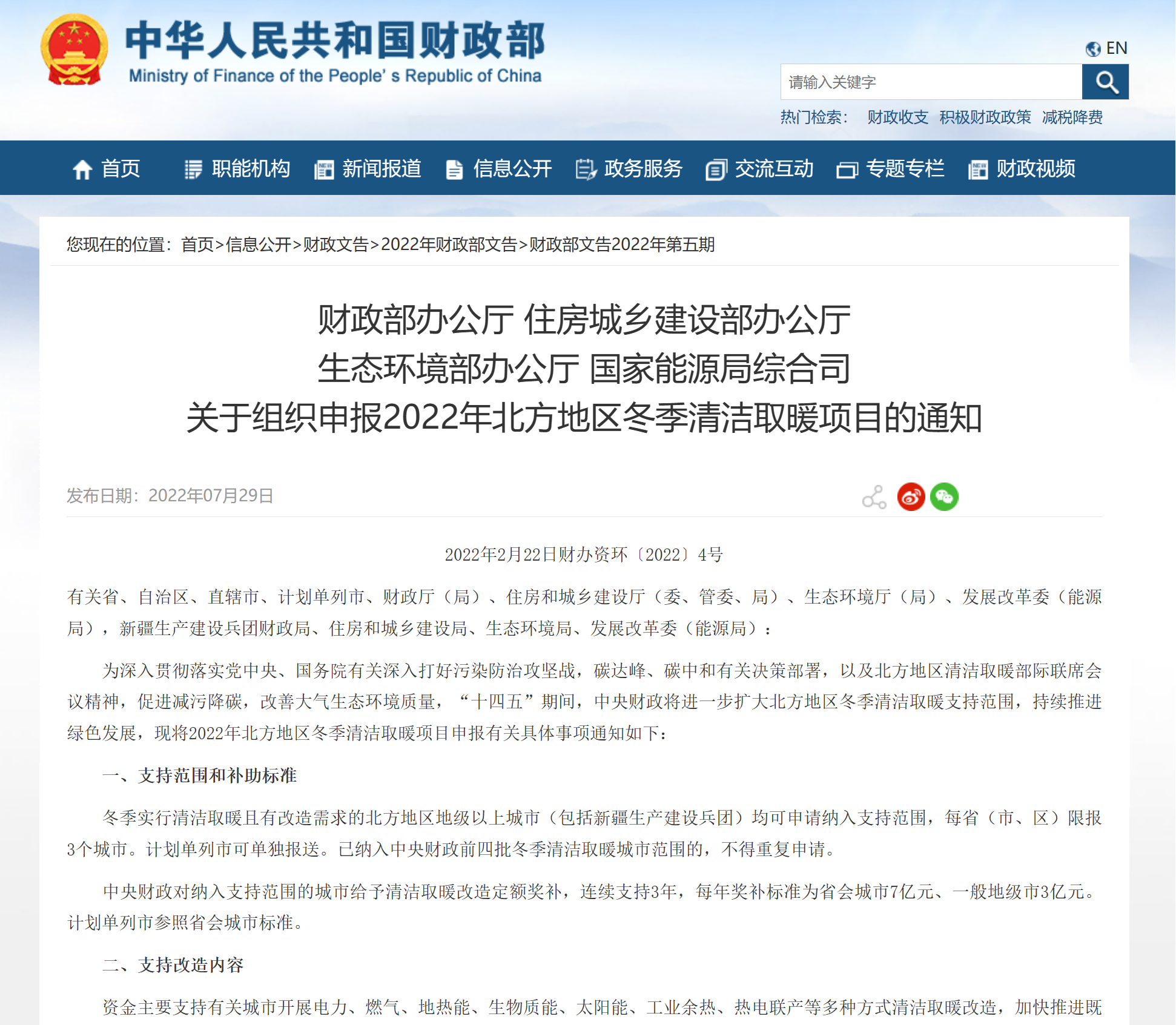Open the 首页 navigation menu item
Image resolution: width=1176 pixels, height=1025 pixels.
coord(121,168)
